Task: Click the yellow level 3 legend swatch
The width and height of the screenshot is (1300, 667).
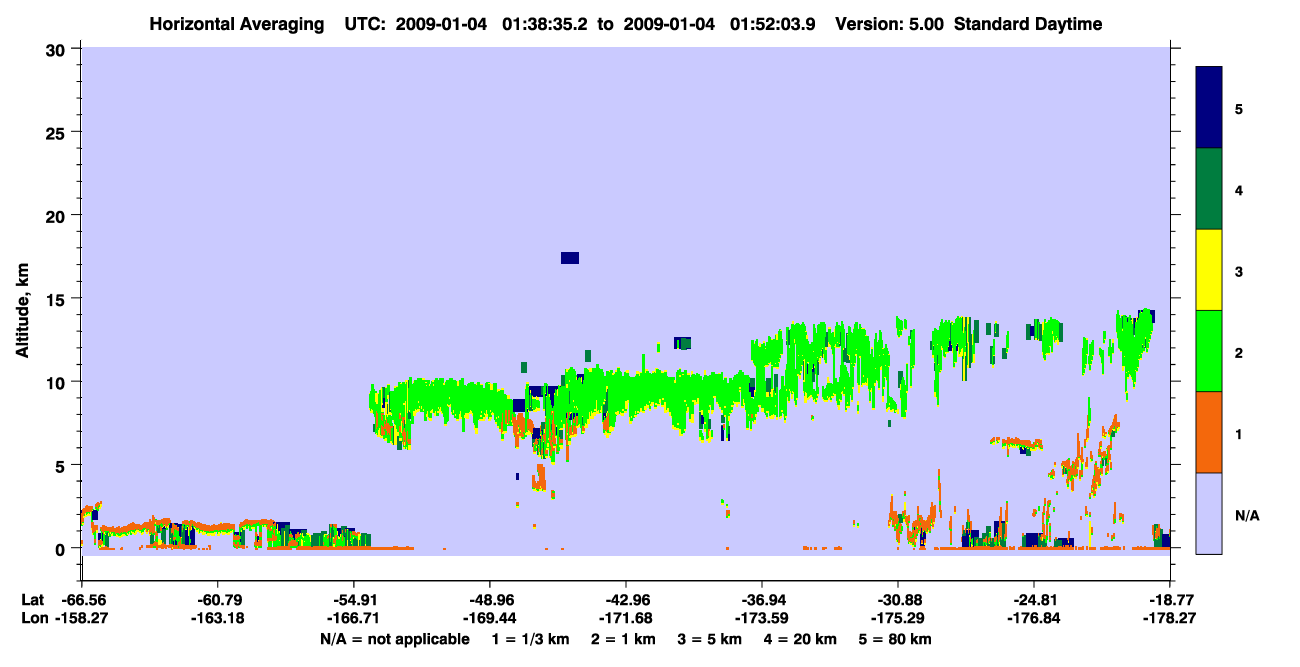Action: pyautogui.click(x=1209, y=270)
